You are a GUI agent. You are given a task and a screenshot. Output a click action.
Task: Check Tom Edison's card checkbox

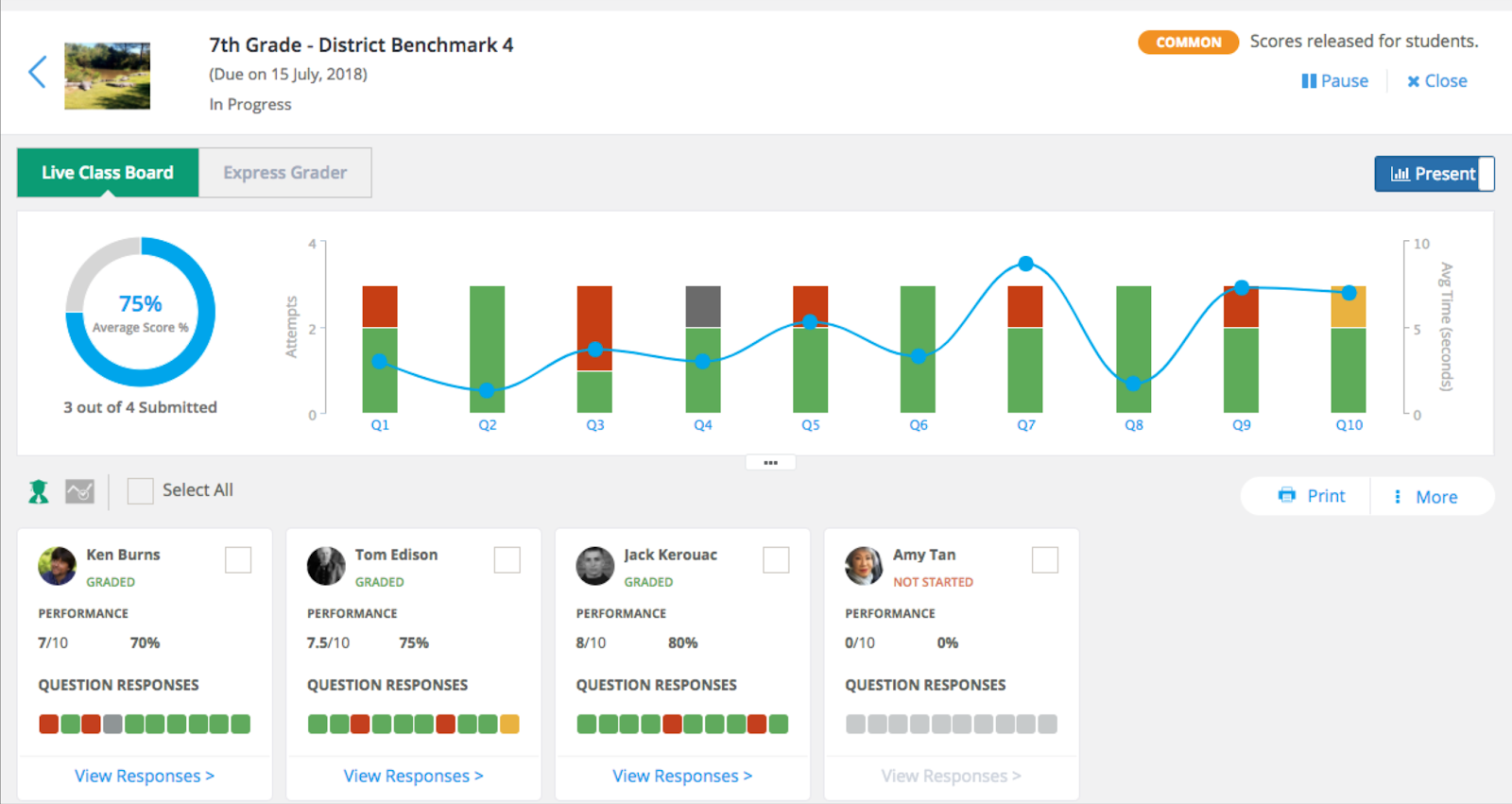tap(507, 560)
